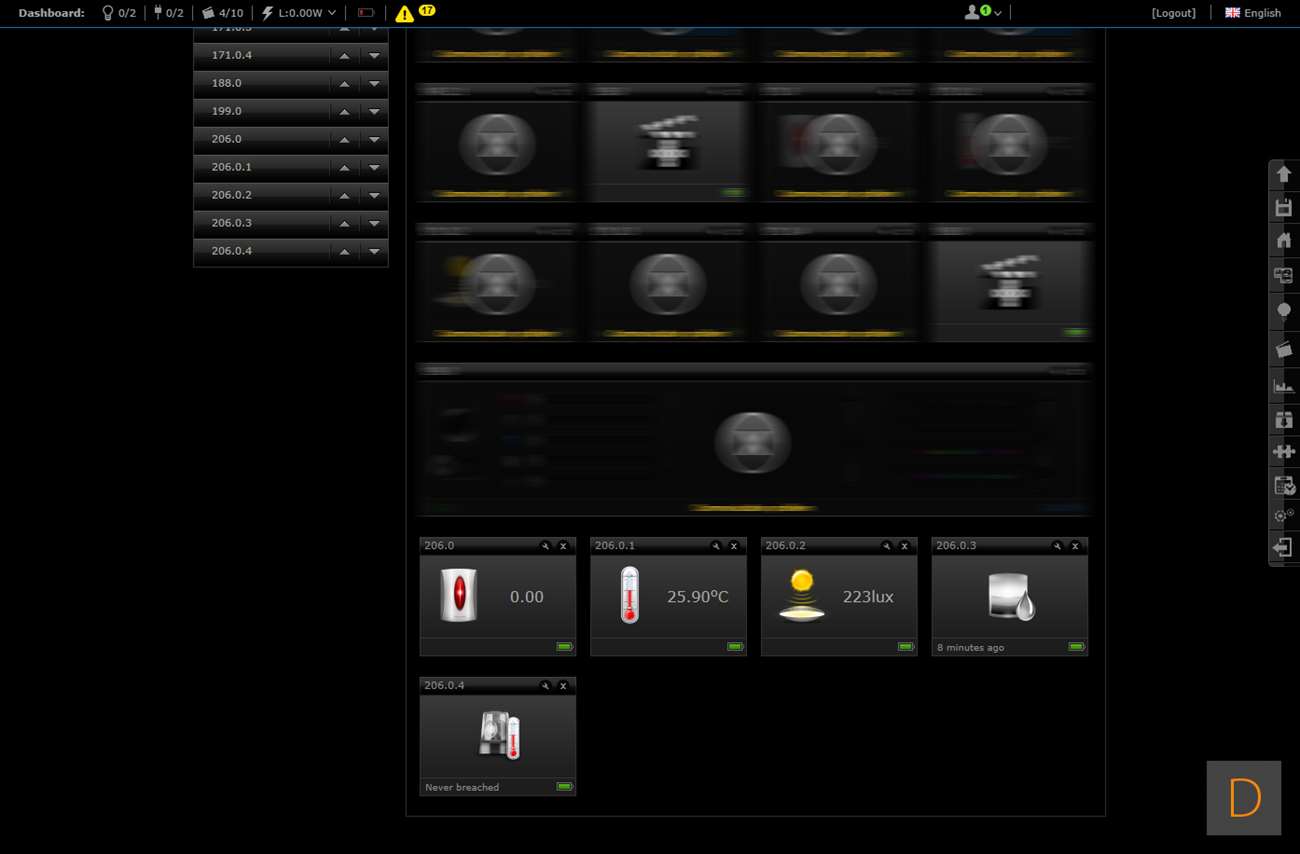Close widget 206.0.4
The width and height of the screenshot is (1300, 854).
(563, 686)
